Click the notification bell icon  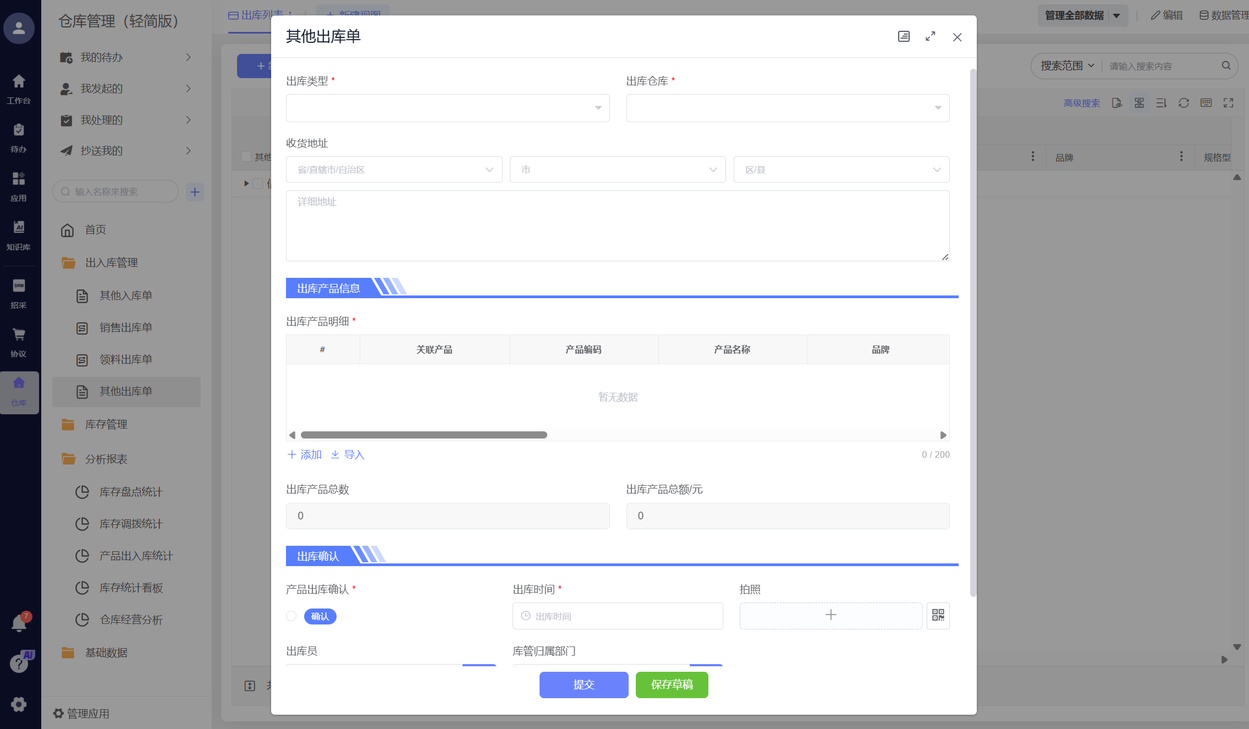click(18, 624)
